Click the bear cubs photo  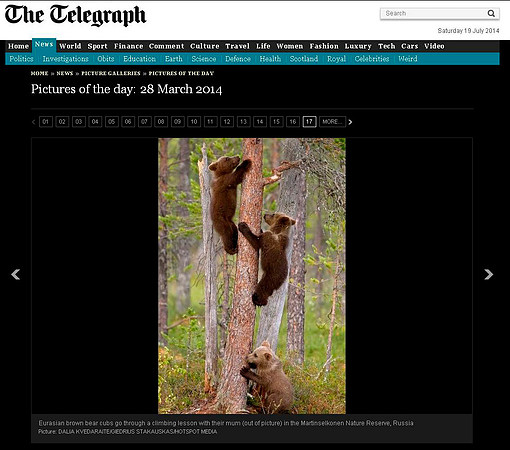pyautogui.click(x=252, y=276)
